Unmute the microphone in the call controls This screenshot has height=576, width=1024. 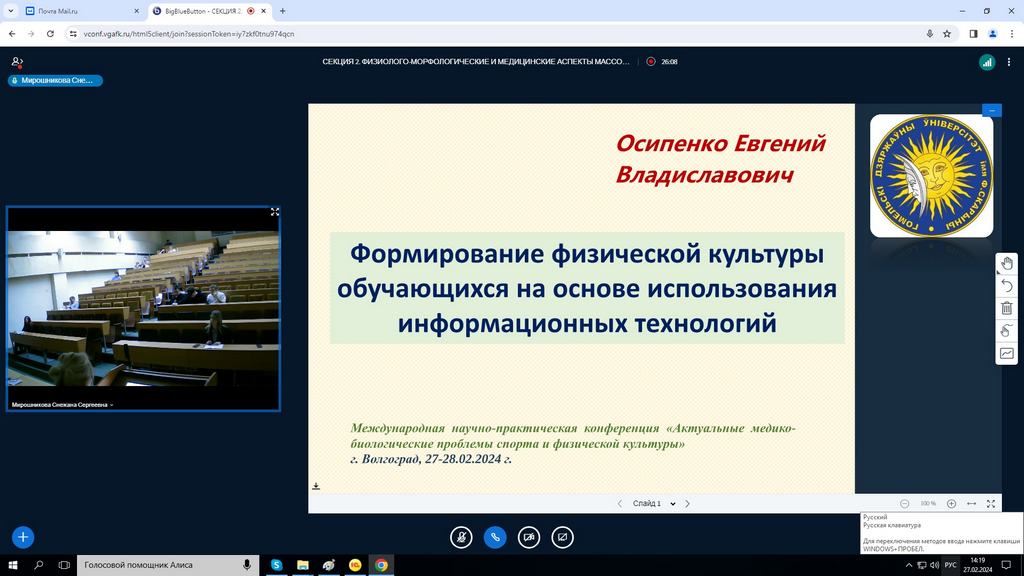(461, 537)
